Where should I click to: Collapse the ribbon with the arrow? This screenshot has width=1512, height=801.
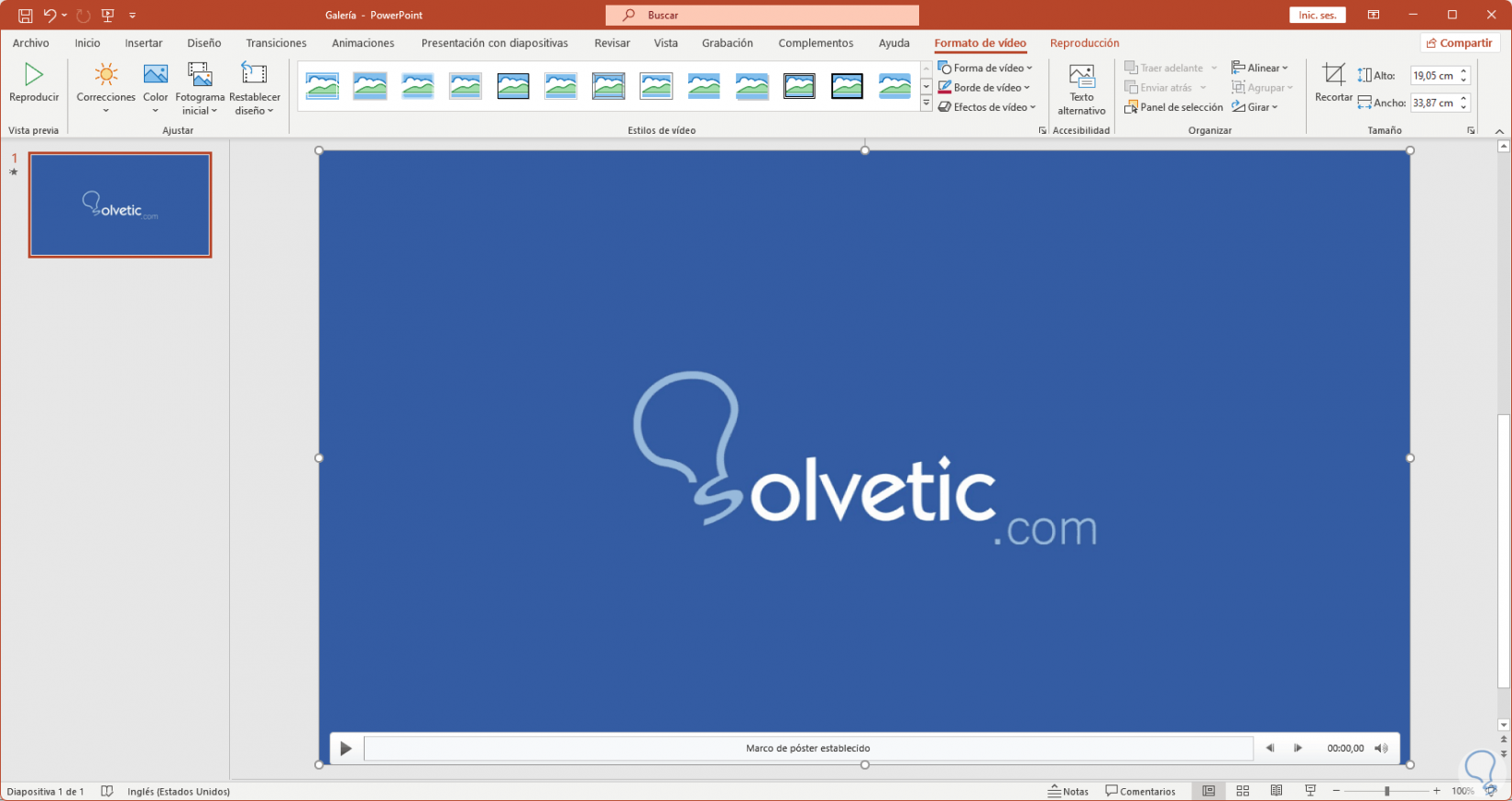[1499, 131]
